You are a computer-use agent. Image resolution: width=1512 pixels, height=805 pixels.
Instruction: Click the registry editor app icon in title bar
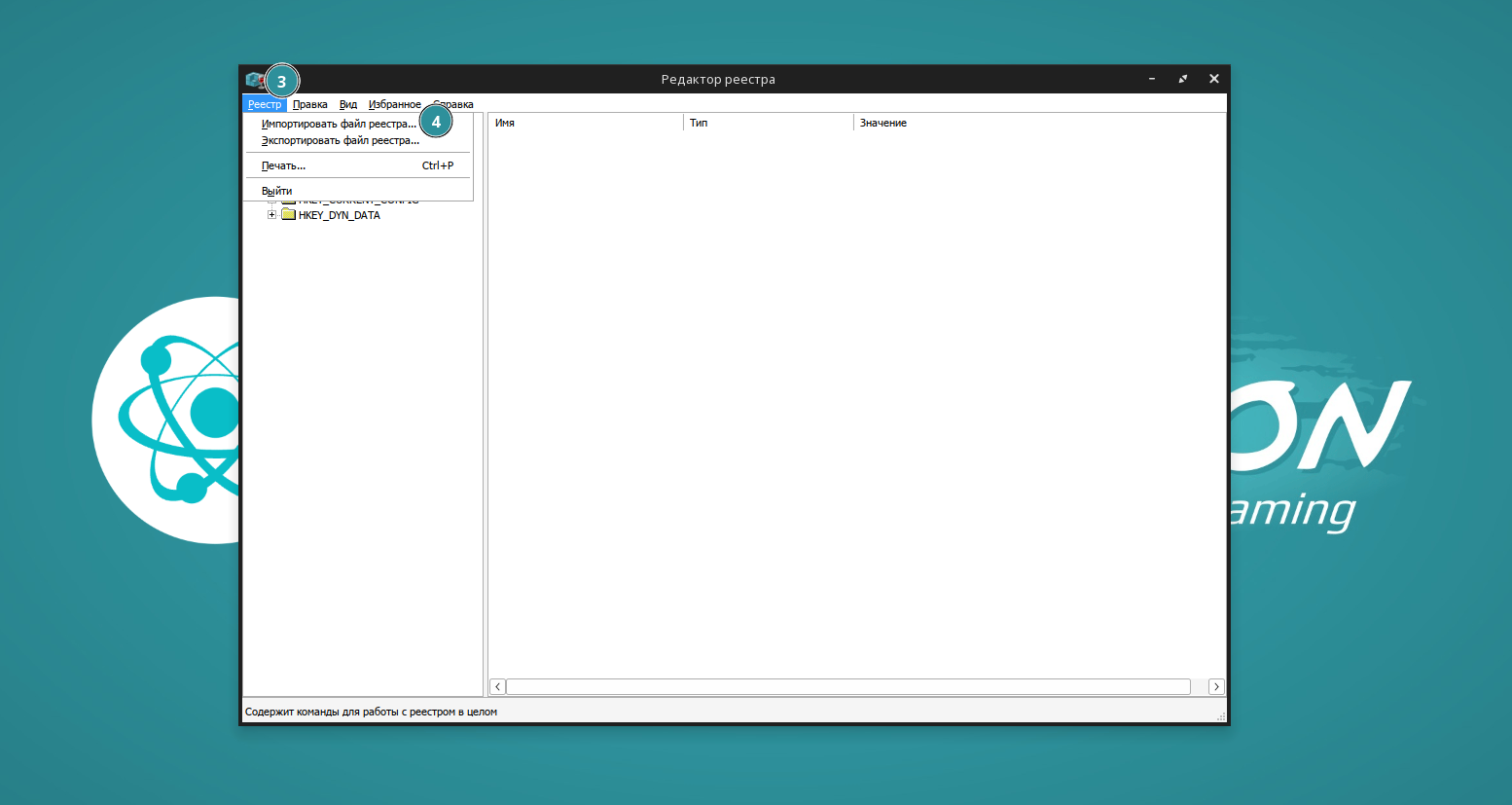click(x=254, y=80)
